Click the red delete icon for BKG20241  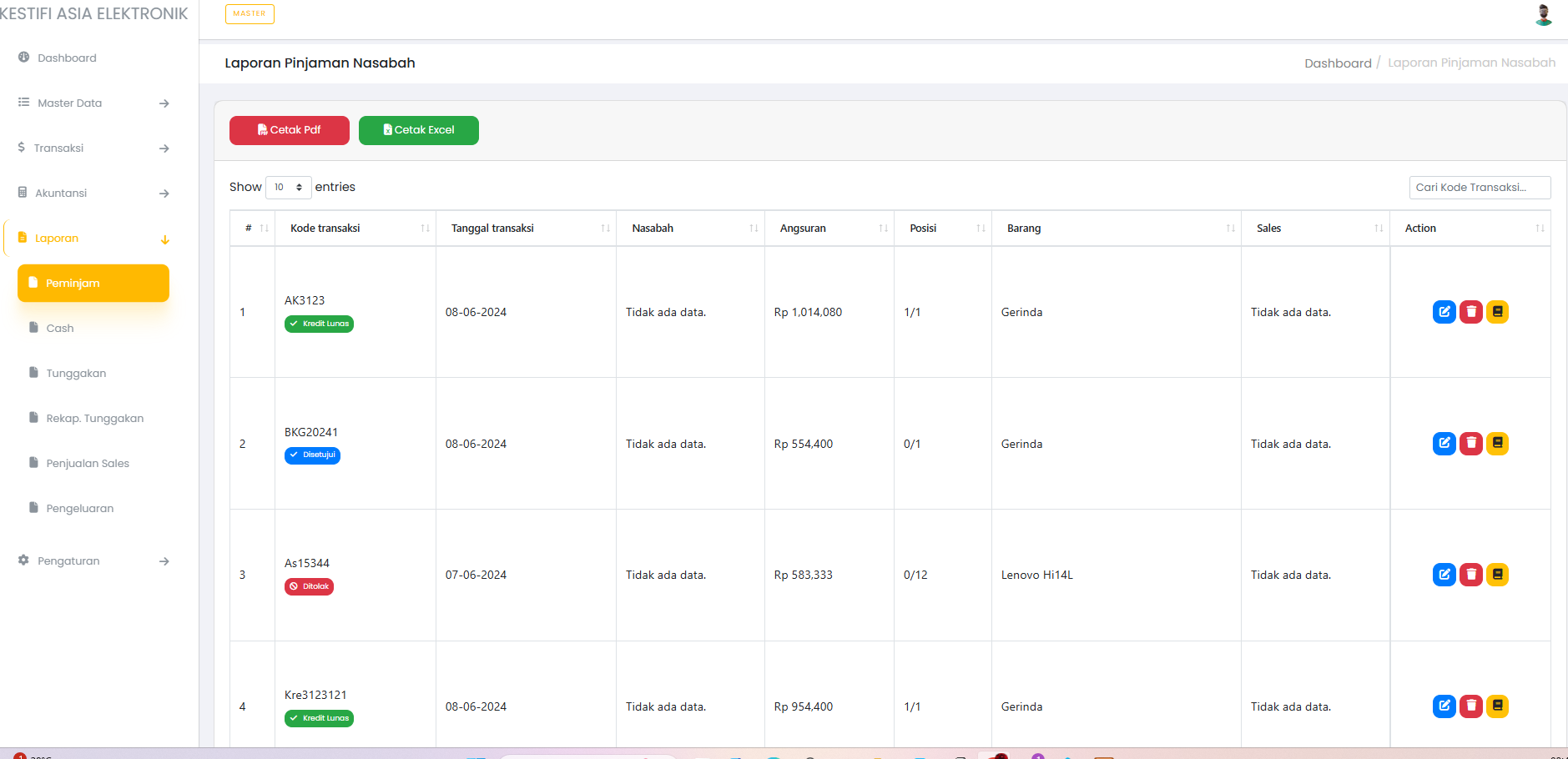point(1470,444)
